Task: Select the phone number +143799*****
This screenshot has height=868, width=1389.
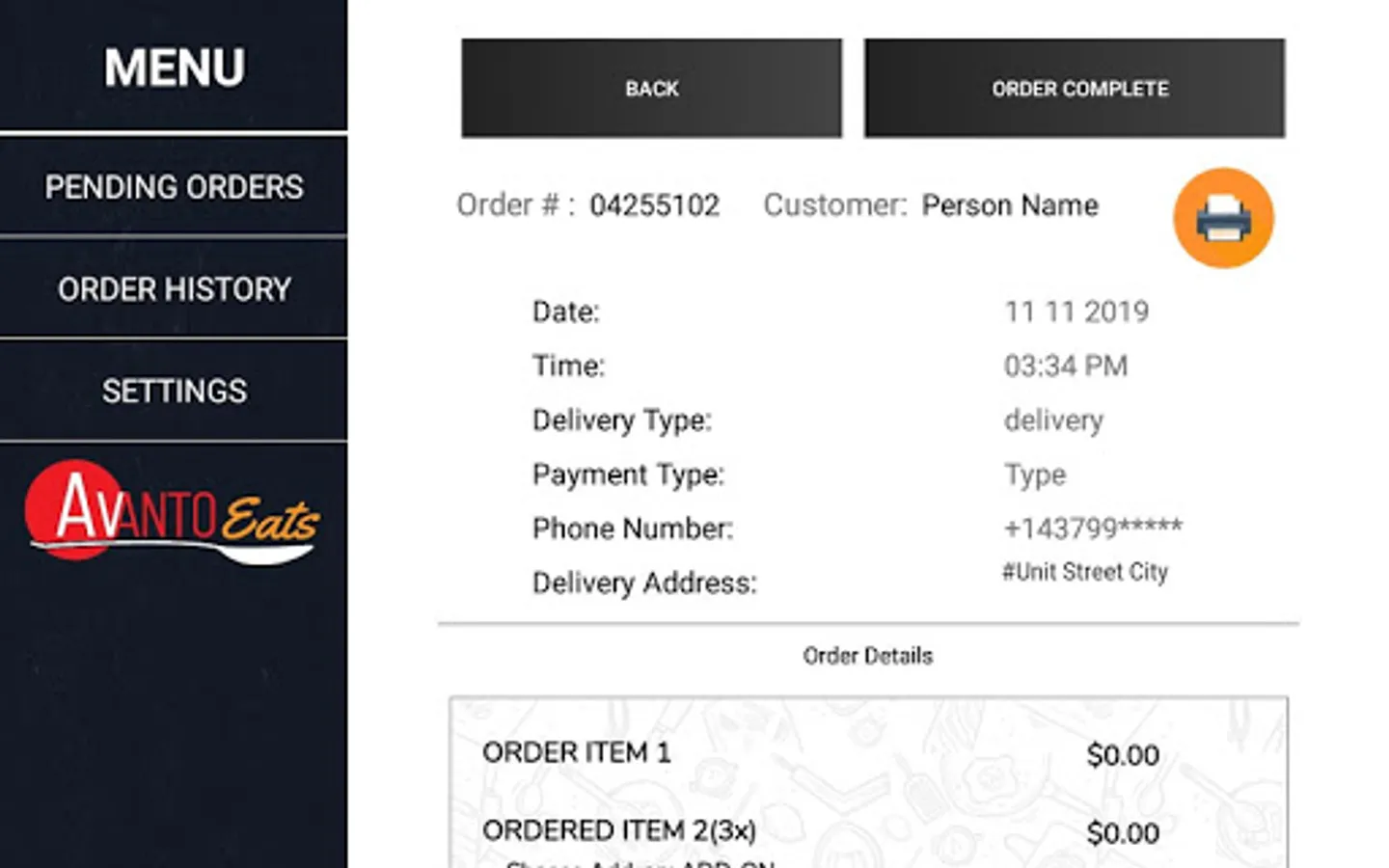Action: (x=1093, y=529)
